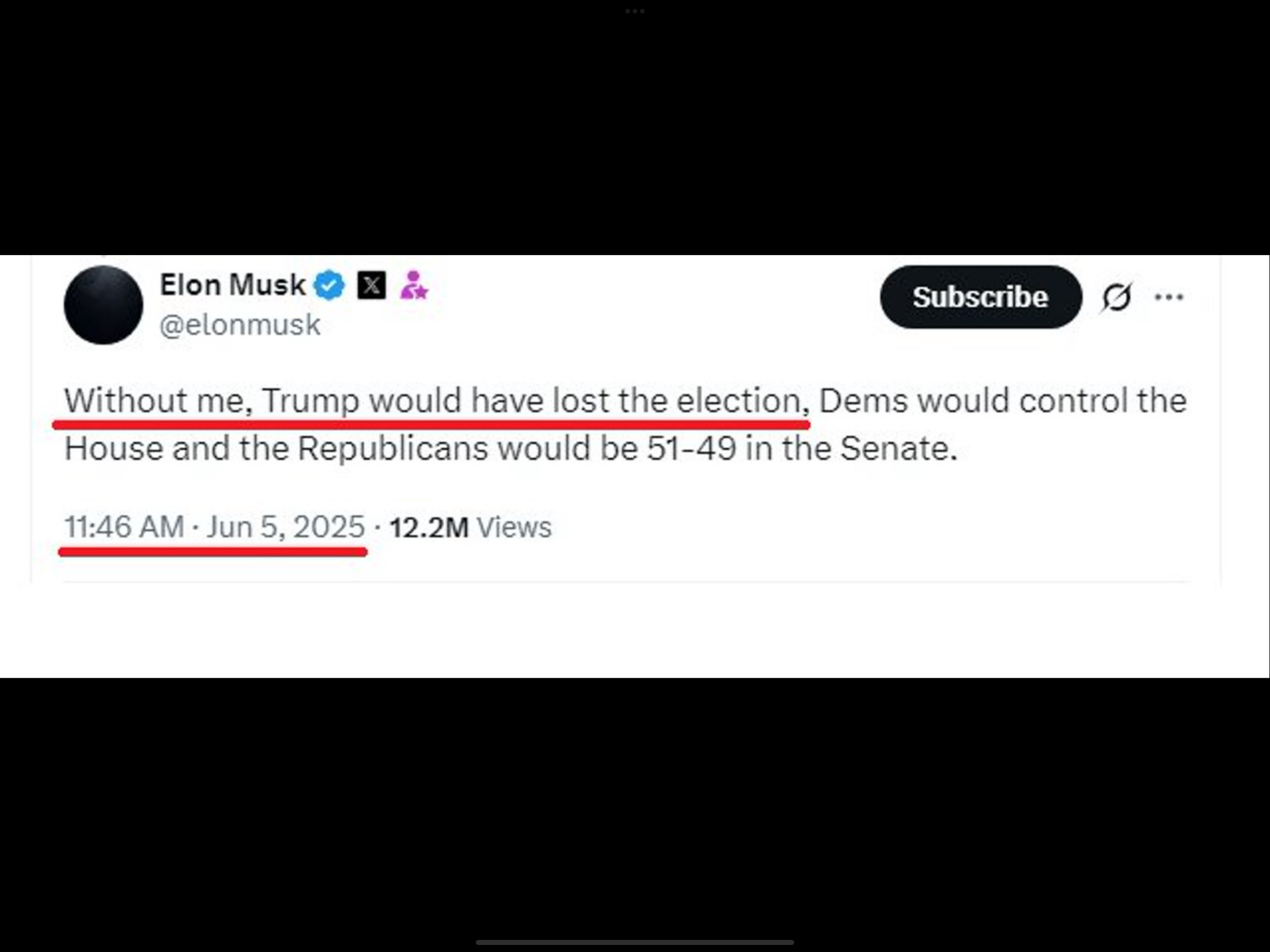Screen dimensions: 1270x952
Task: Tap the multitasking dots at screen top
Action: (x=635, y=11)
